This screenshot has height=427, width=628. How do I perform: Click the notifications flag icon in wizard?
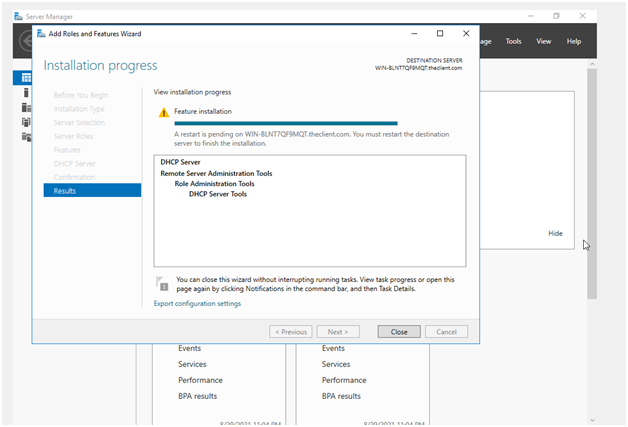pyautogui.click(x=162, y=284)
